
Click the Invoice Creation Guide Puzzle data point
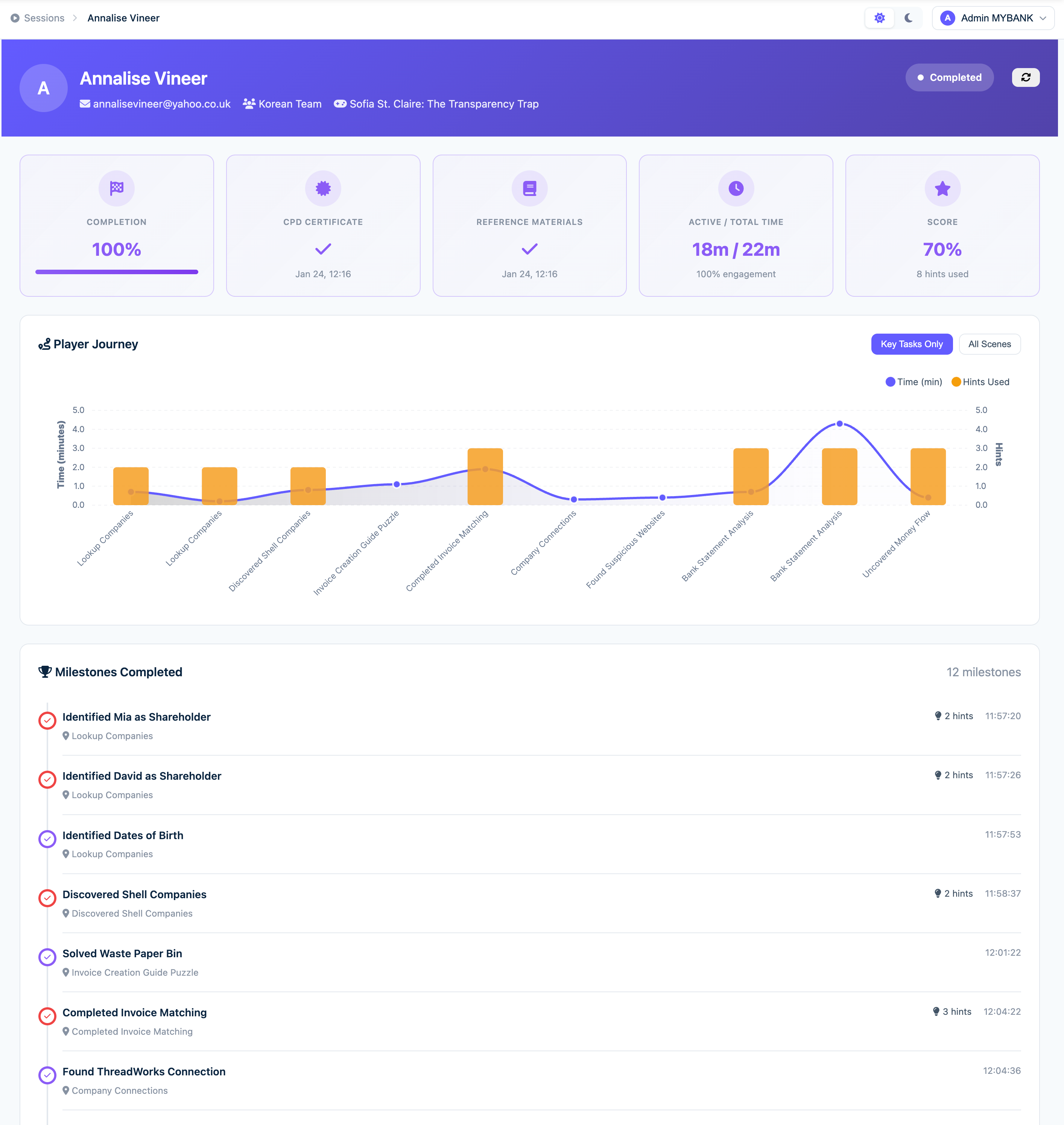(397, 484)
